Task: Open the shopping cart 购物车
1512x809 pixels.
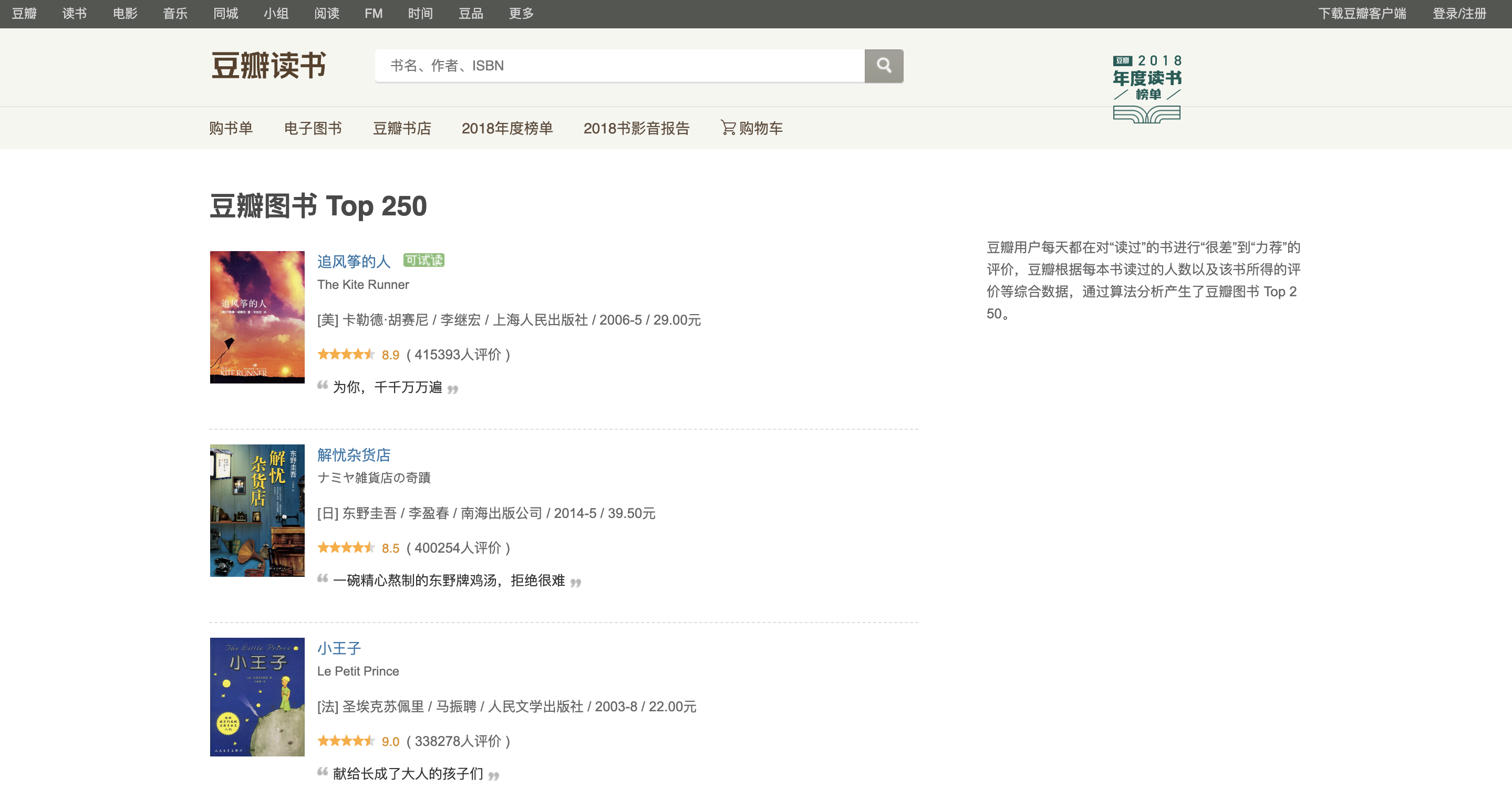Action: (751, 128)
